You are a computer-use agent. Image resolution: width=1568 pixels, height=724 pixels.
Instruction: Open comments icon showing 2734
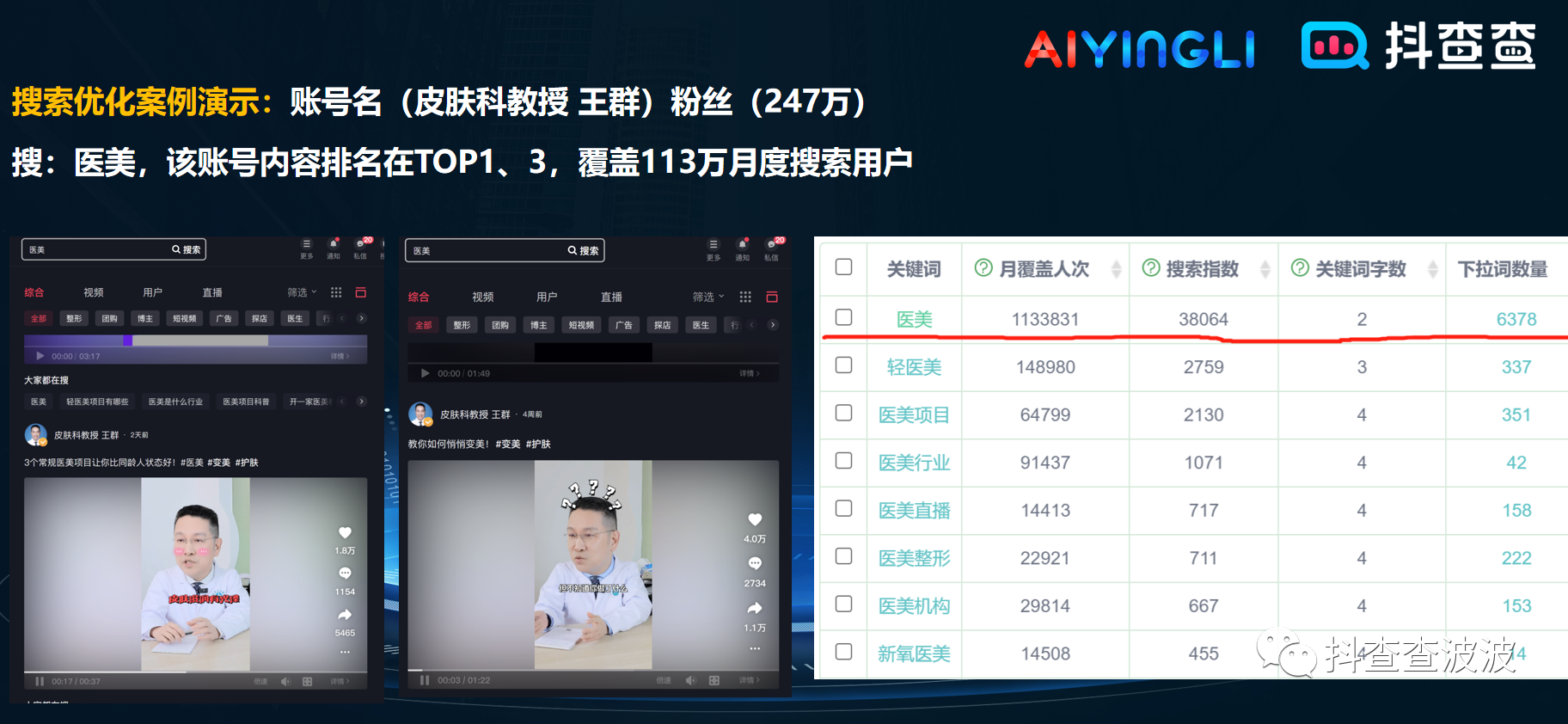(x=755, y=563)
